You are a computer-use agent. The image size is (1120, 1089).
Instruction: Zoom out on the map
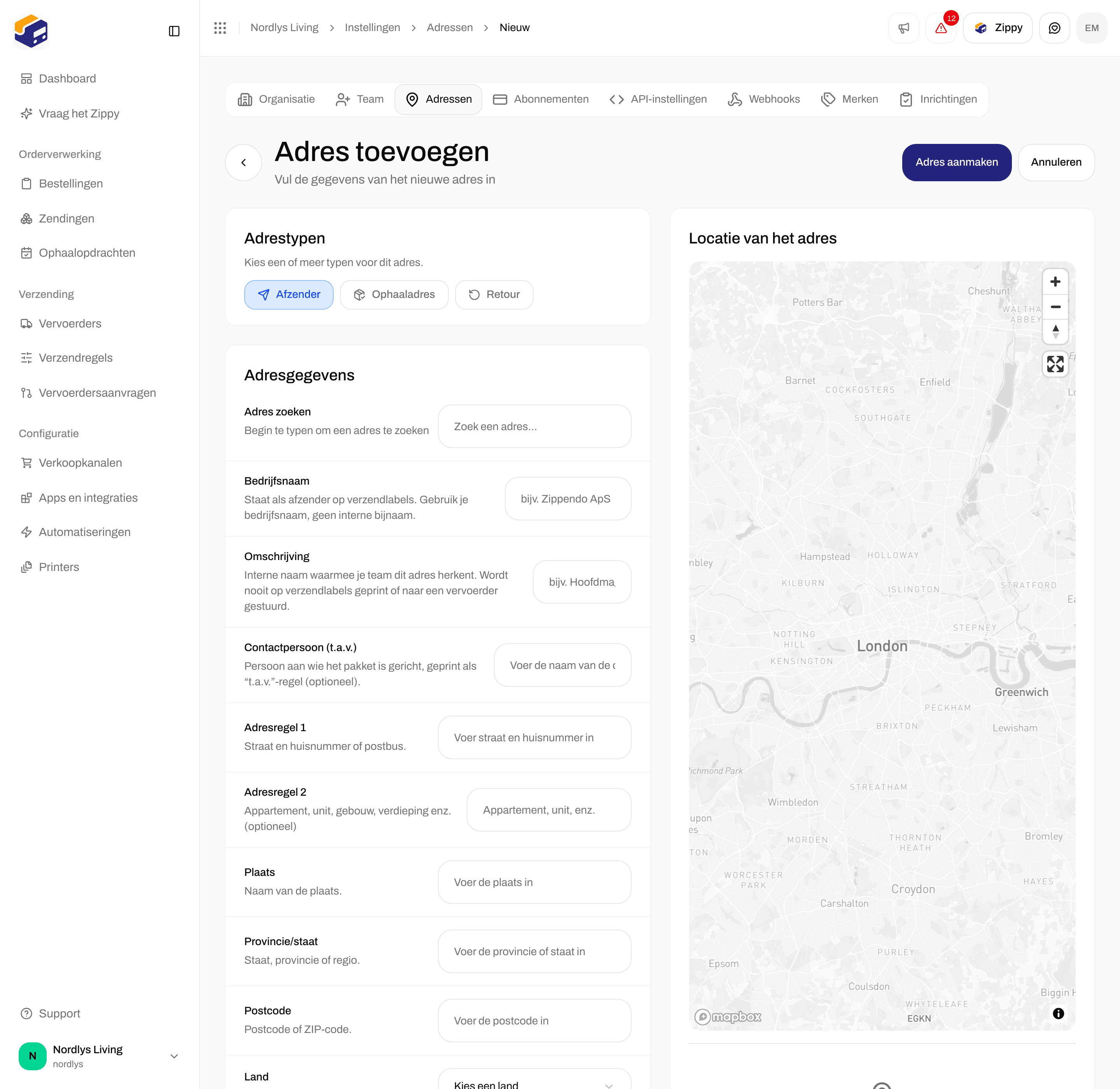click(1055, 306)
